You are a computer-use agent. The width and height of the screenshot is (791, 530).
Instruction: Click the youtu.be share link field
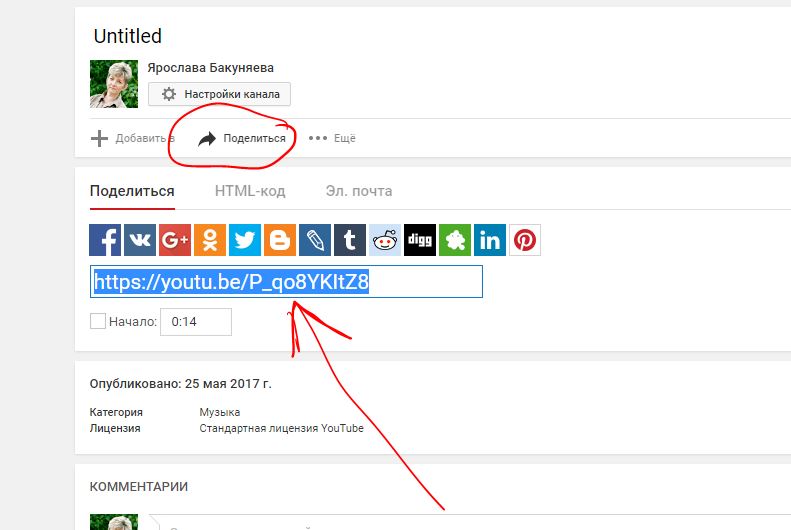click(x=286, y=282)
